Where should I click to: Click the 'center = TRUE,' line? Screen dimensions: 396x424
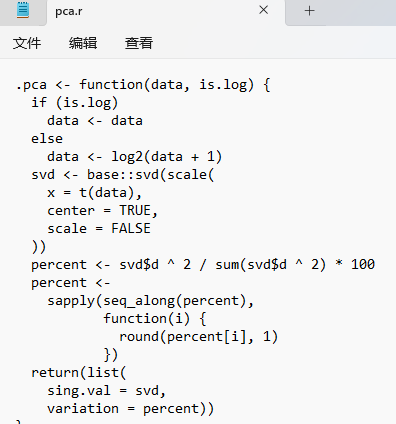(x=102, y=211)
